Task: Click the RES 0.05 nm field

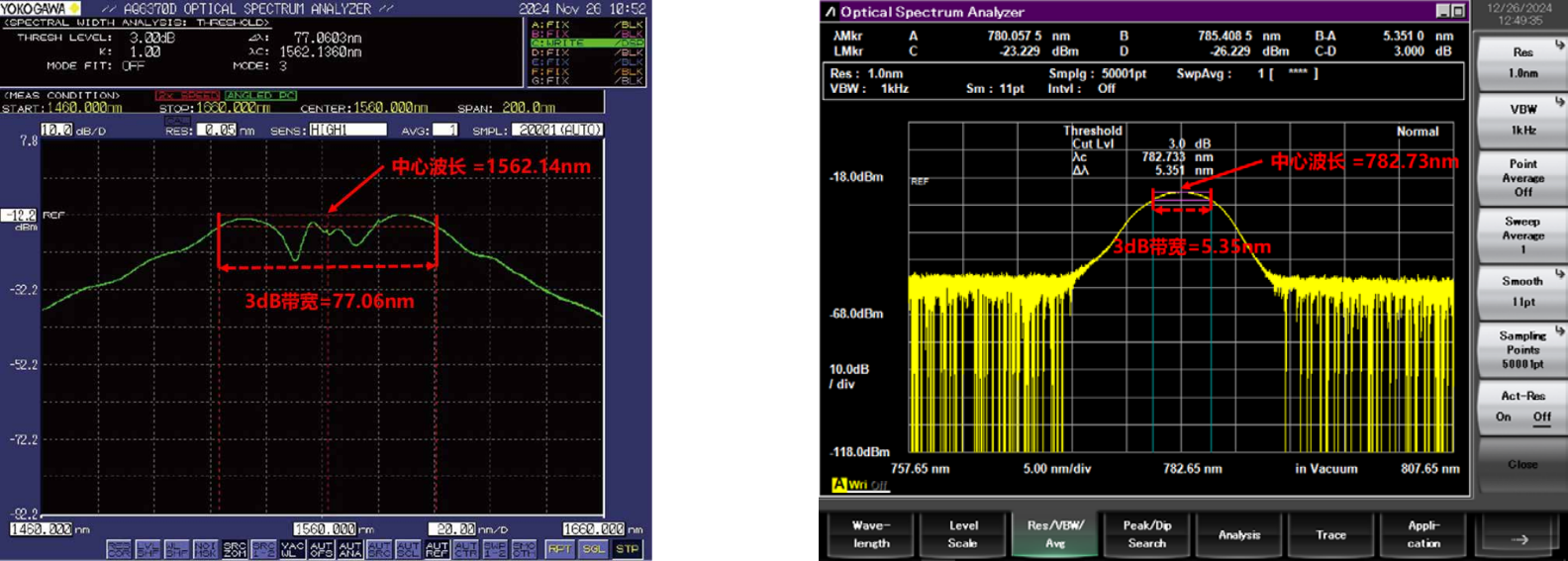Action: coord(216,130)
